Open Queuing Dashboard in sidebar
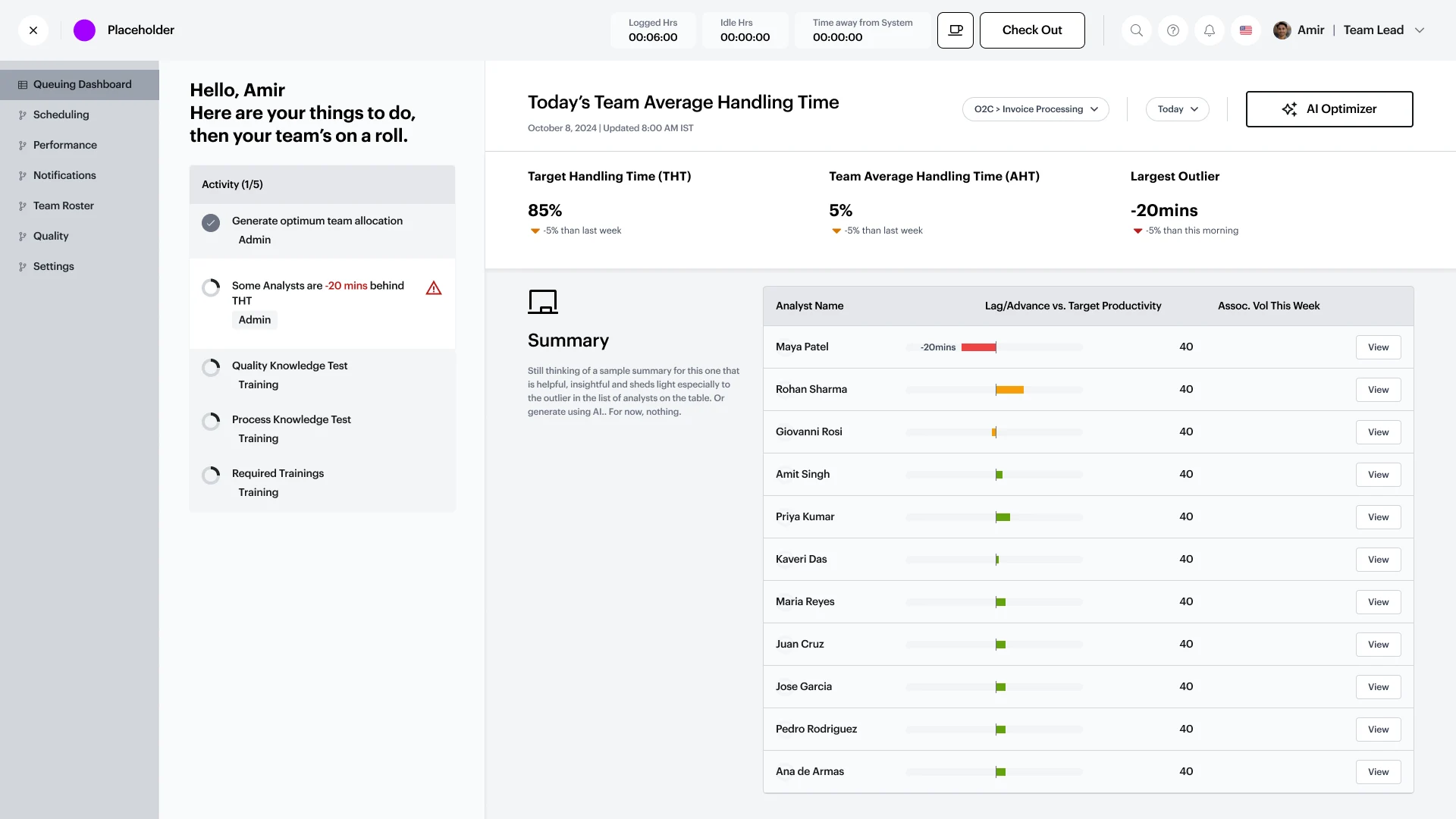Screen dimensions: 1456x819 coord(80,85)
